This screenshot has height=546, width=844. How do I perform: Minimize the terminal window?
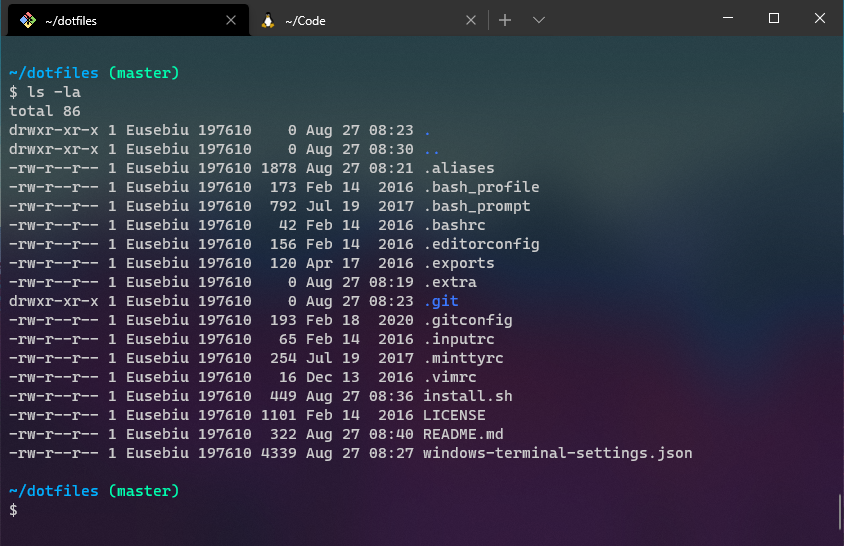point(728,18)
